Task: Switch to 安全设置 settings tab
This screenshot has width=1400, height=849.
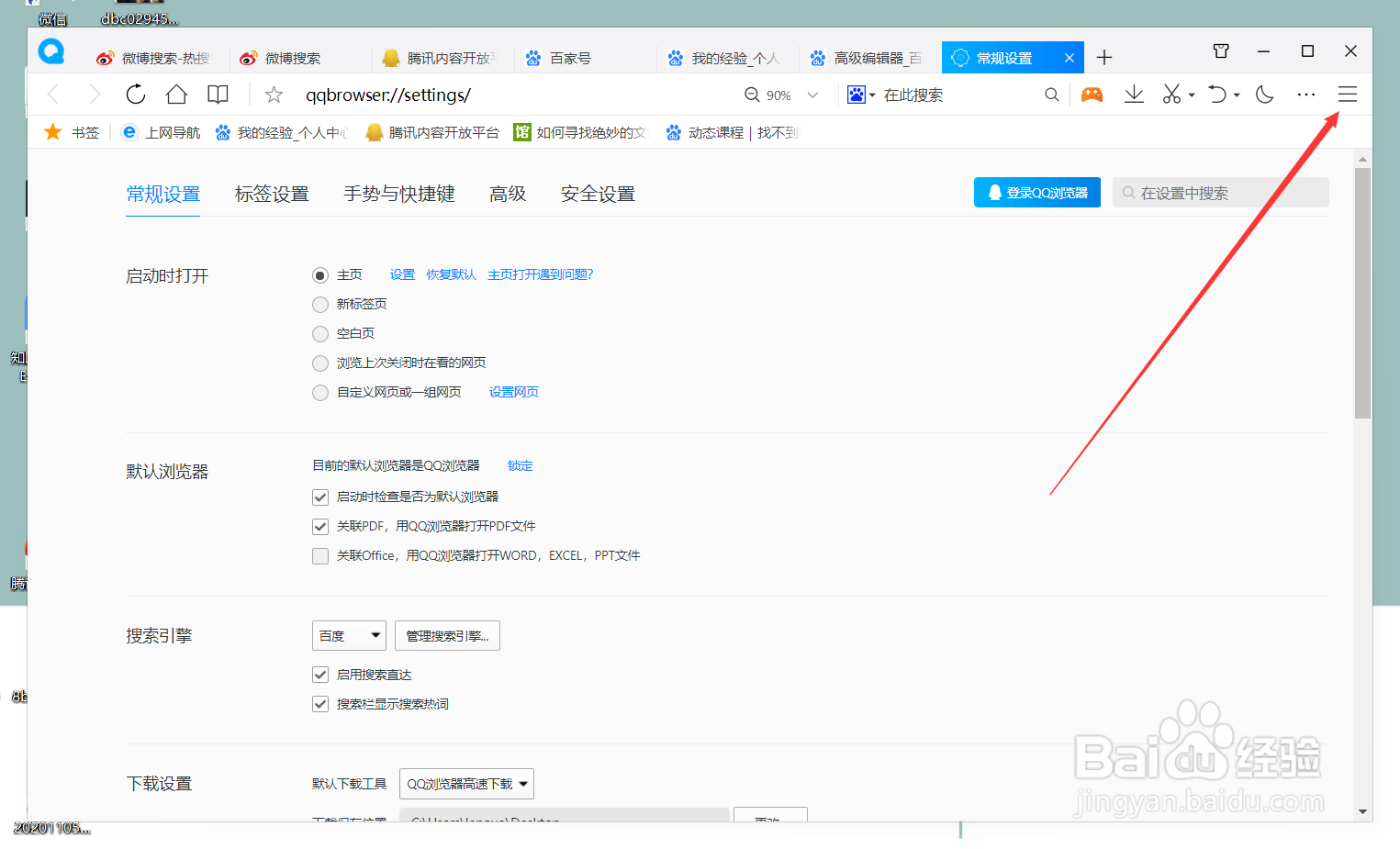Action: [598, 194]
